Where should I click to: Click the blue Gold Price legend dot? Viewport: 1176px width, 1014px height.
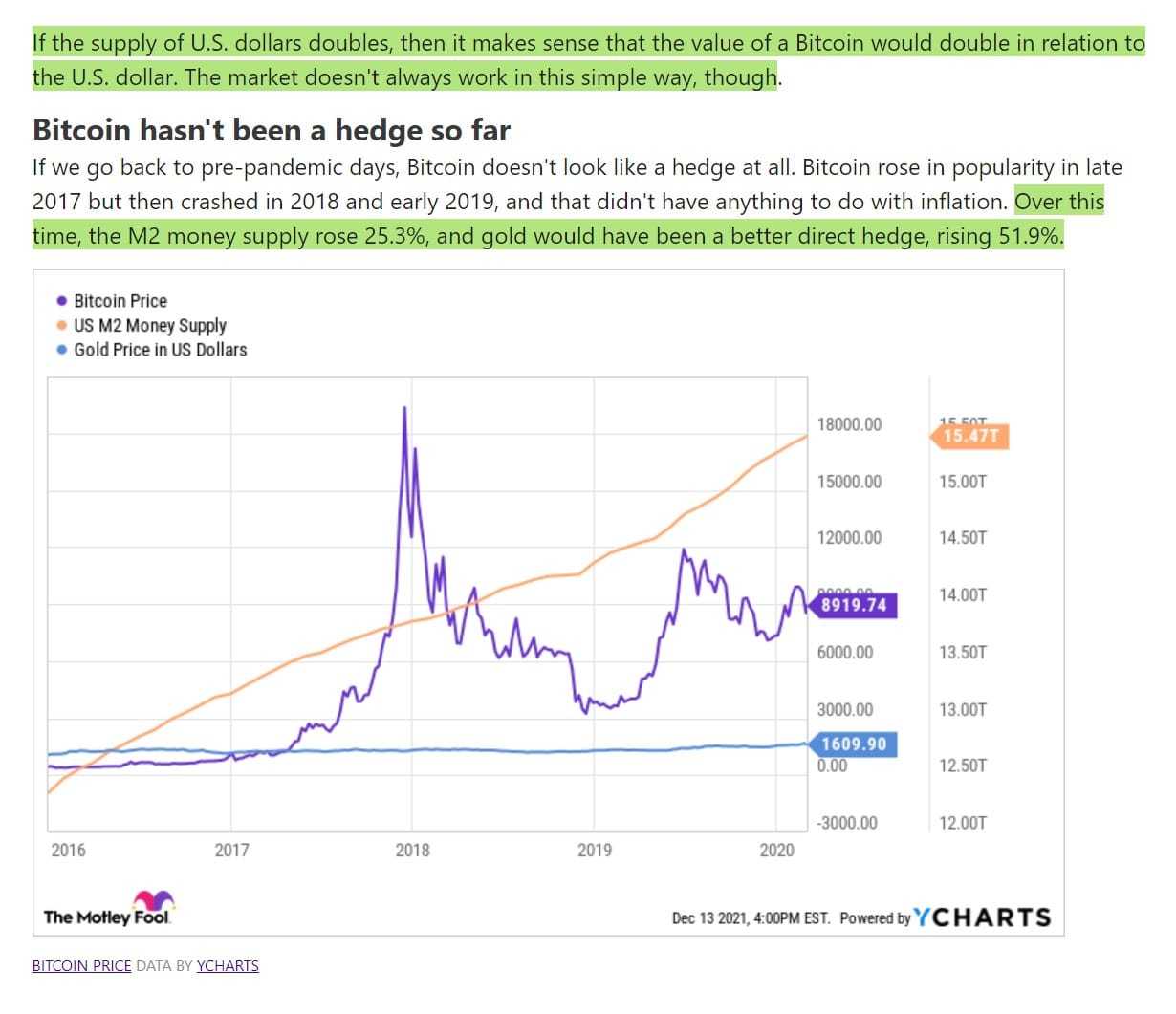(62, 350)
